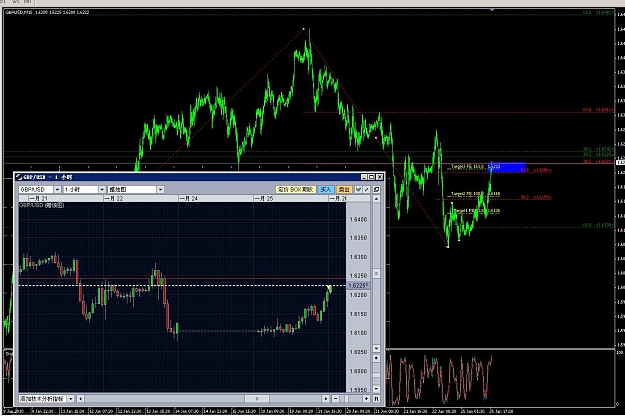Screen dimensions: 625x416
Task: Click the 1.6400 price axis label
Action: click(x=358, y=219)
